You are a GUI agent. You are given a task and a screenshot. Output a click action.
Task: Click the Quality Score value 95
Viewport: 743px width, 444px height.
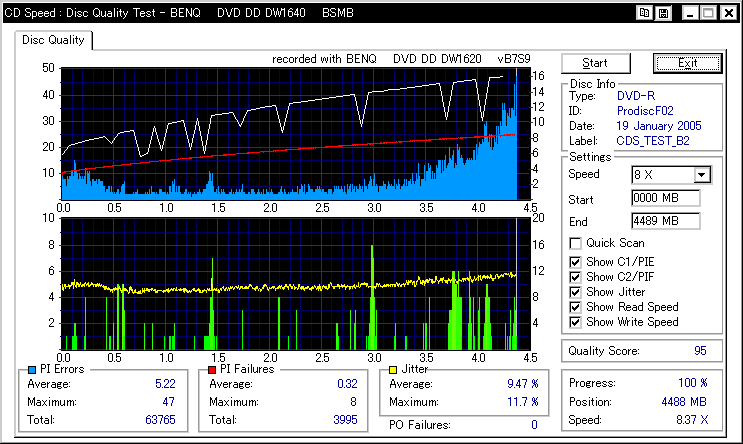click(700, 351)
